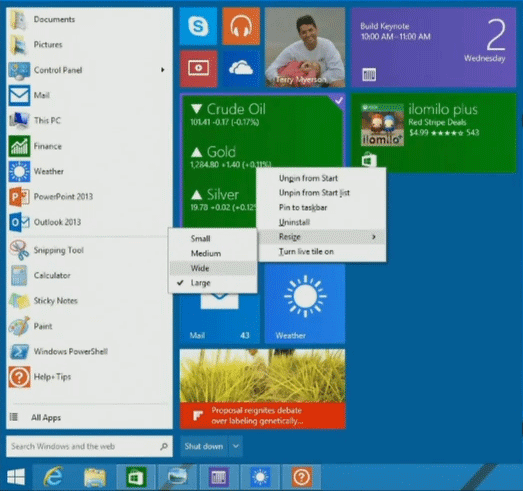This screenshot has width=523, height=491.
Task: Open Terry Myerson people tile
Action: (x=305, y=48)
